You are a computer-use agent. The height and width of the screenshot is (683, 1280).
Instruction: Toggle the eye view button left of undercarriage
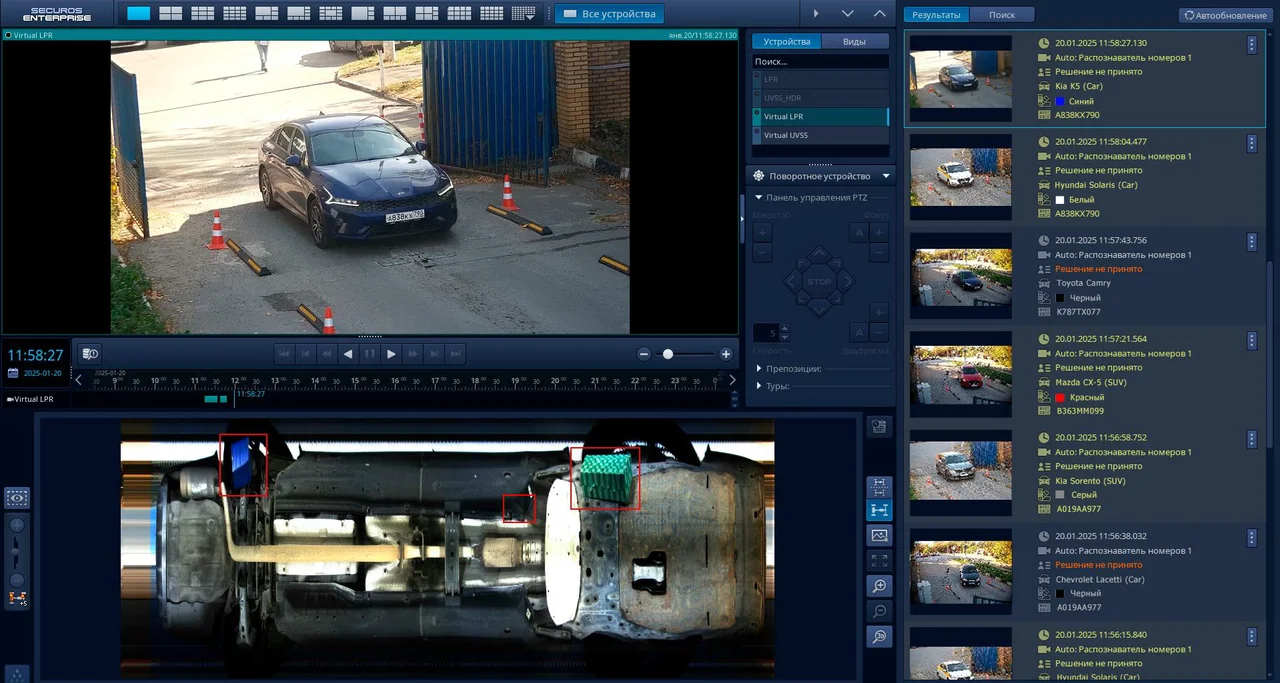point(17,497)
